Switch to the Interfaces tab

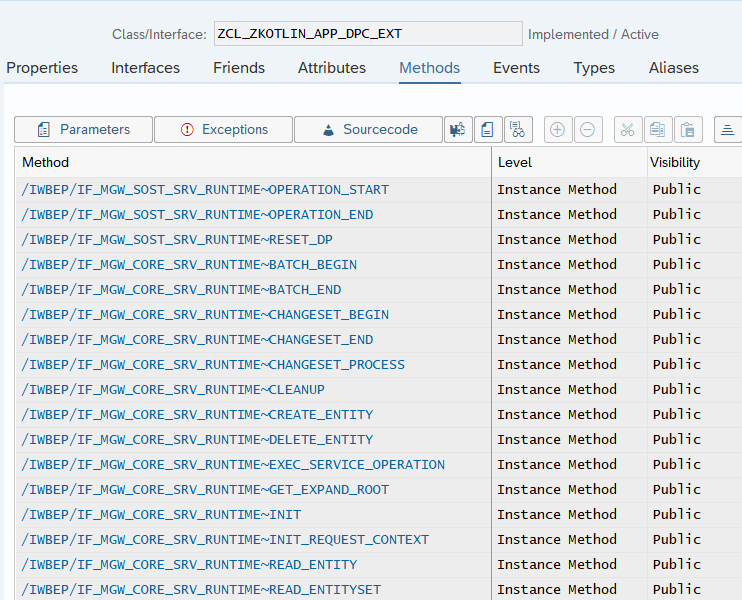[x=145, y=68]
